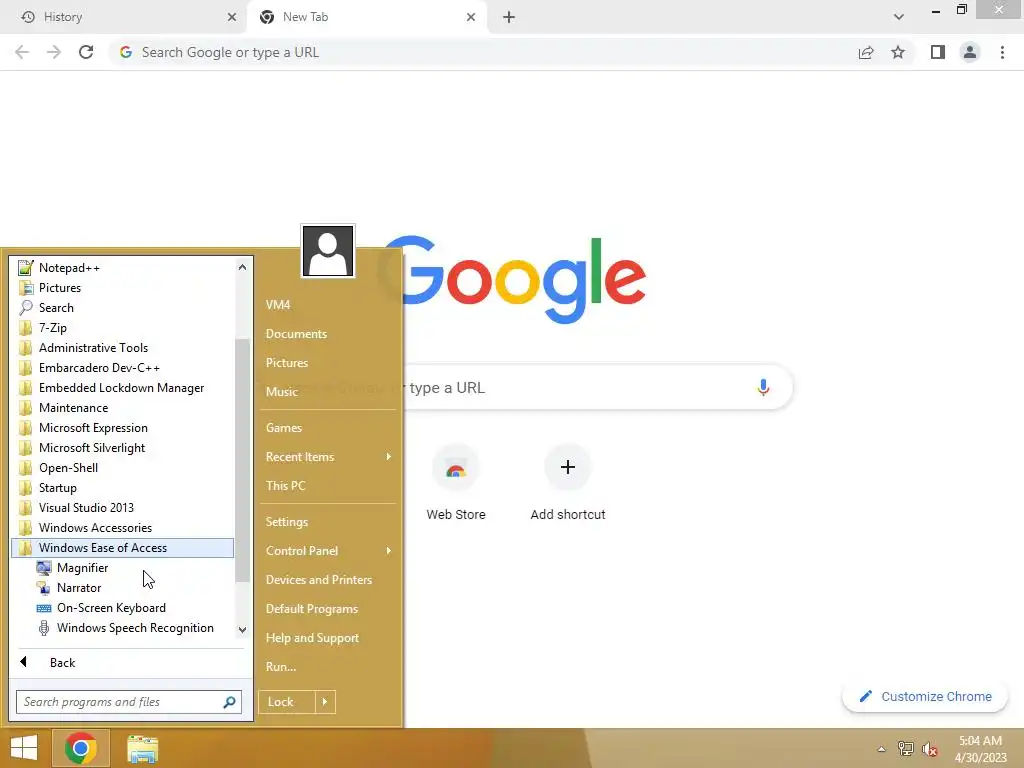The image size is (1024, 768).
Task: Start Windows Speech Recognition
Action: [x=135, y=628]
